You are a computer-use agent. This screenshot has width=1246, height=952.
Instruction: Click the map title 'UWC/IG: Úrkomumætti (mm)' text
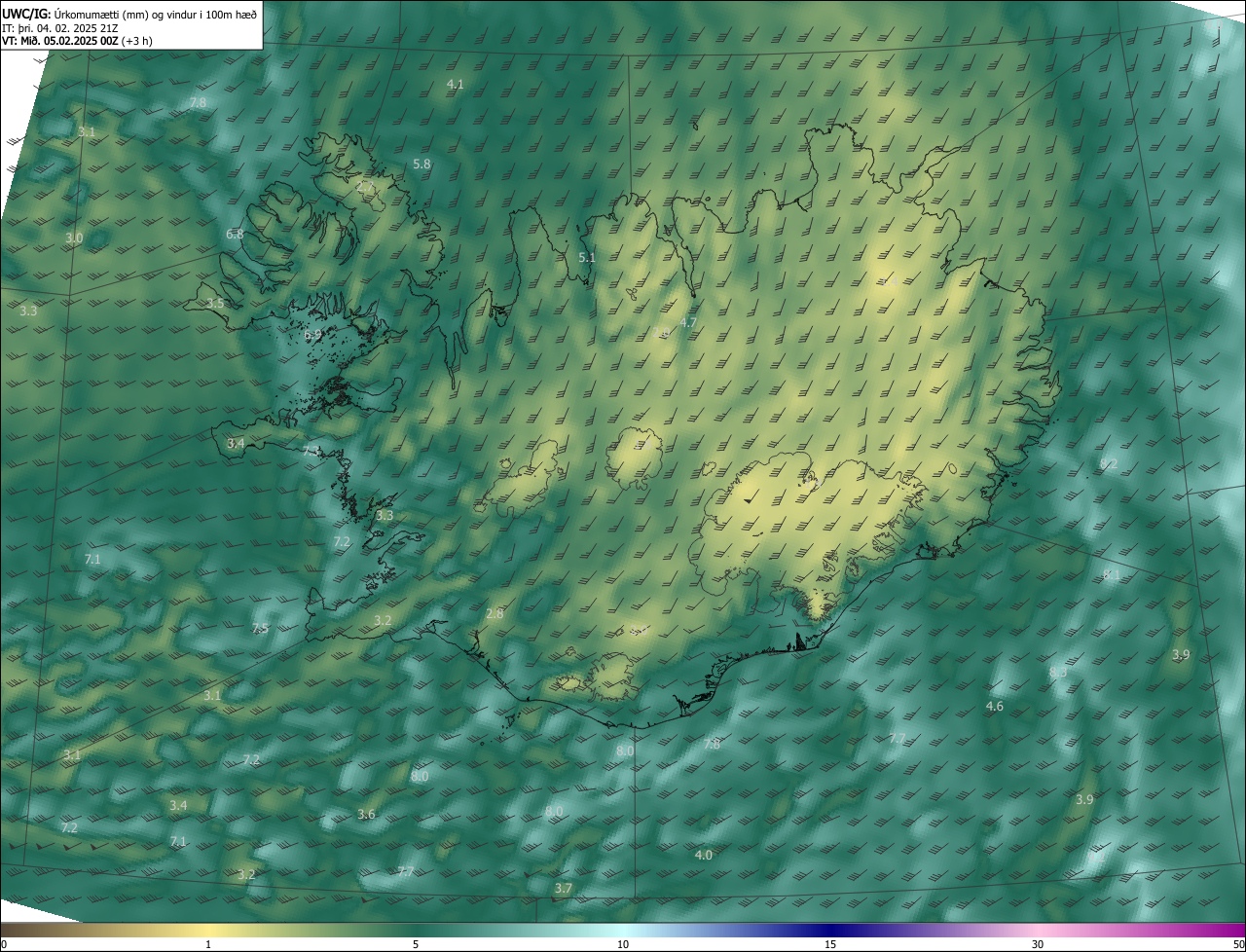[77, 13]
